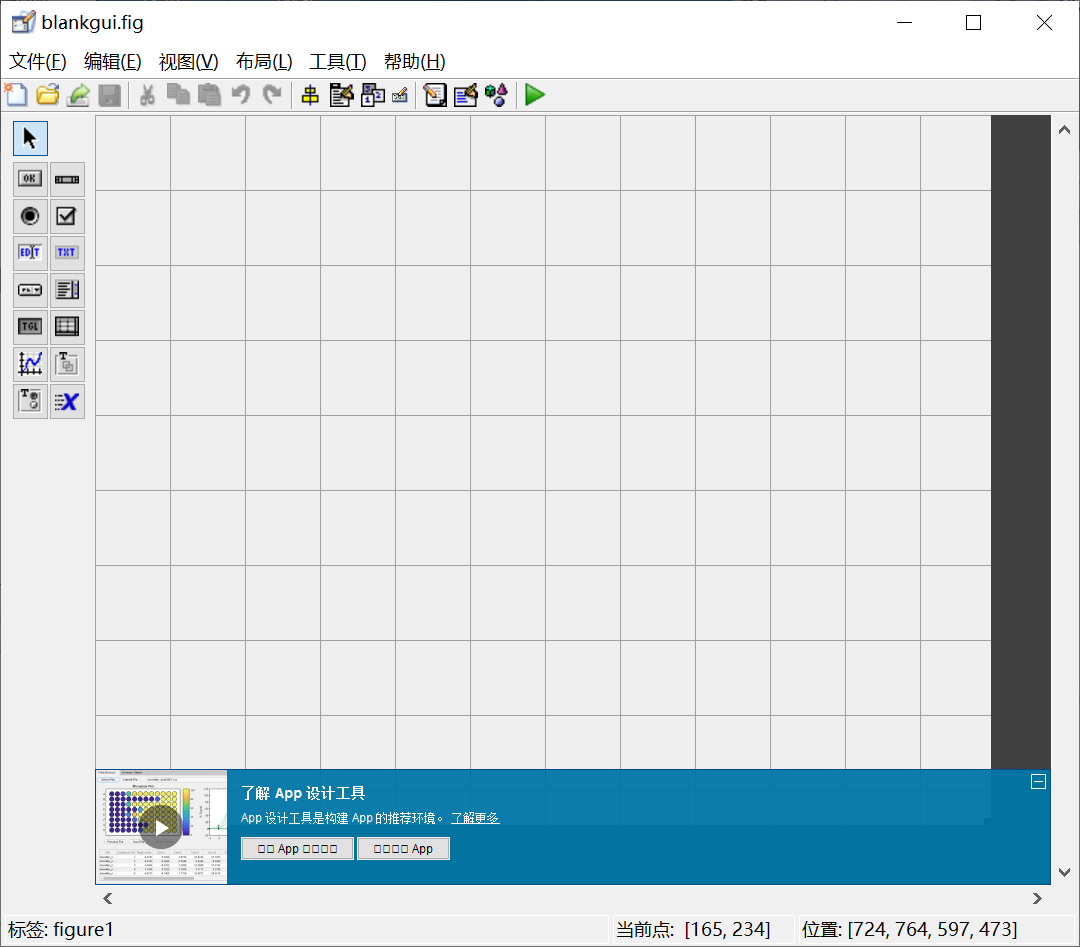Run the figure with the green arrow
This screenshot has height=947, width=1080.
point(534,94)
